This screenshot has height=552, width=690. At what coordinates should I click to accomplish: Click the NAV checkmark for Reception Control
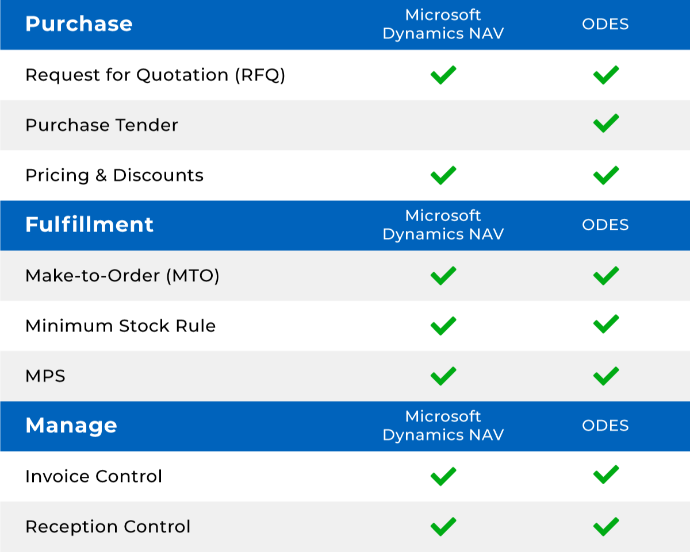(x=443, y=526)
